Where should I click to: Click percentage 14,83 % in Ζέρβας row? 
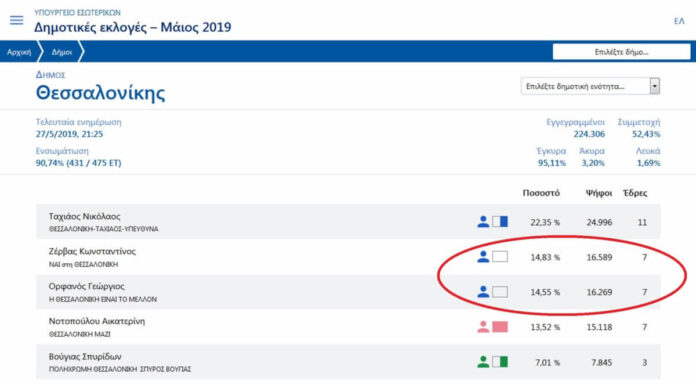coord(545,258)
